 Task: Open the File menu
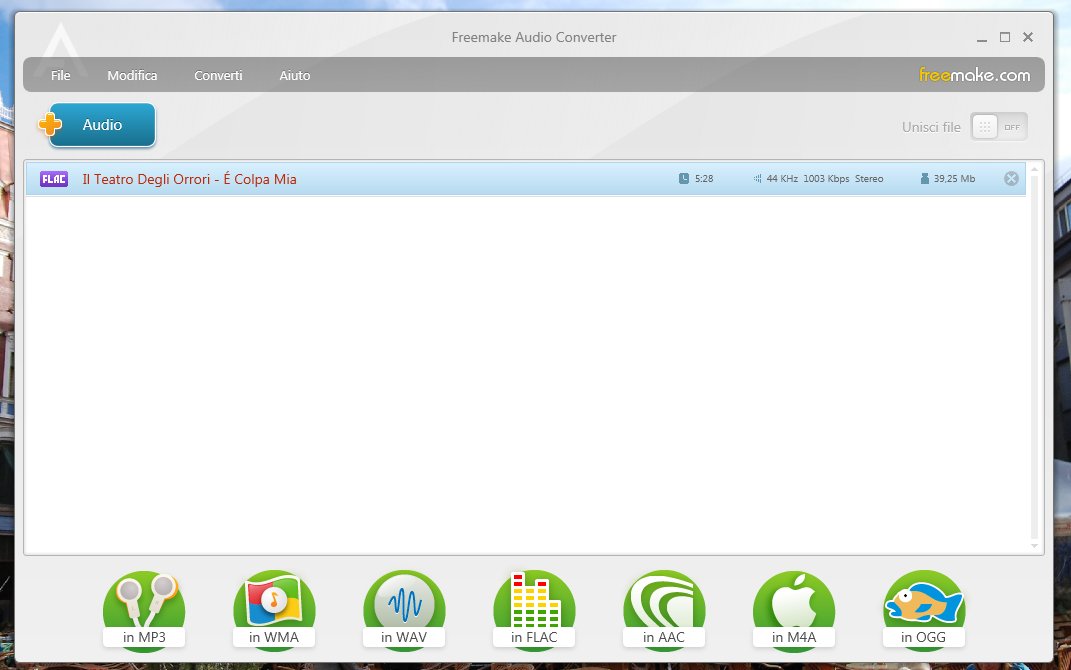tap(61, 76)
